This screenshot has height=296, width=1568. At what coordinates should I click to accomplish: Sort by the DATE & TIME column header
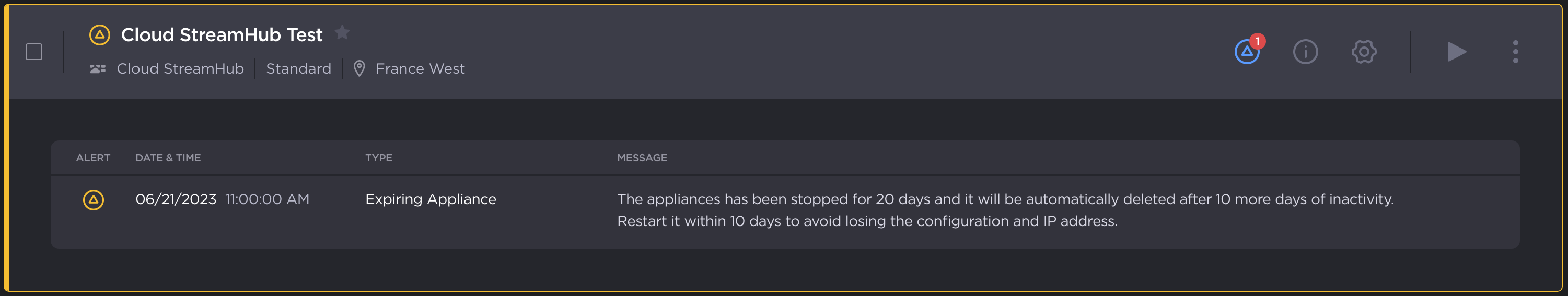168,158
